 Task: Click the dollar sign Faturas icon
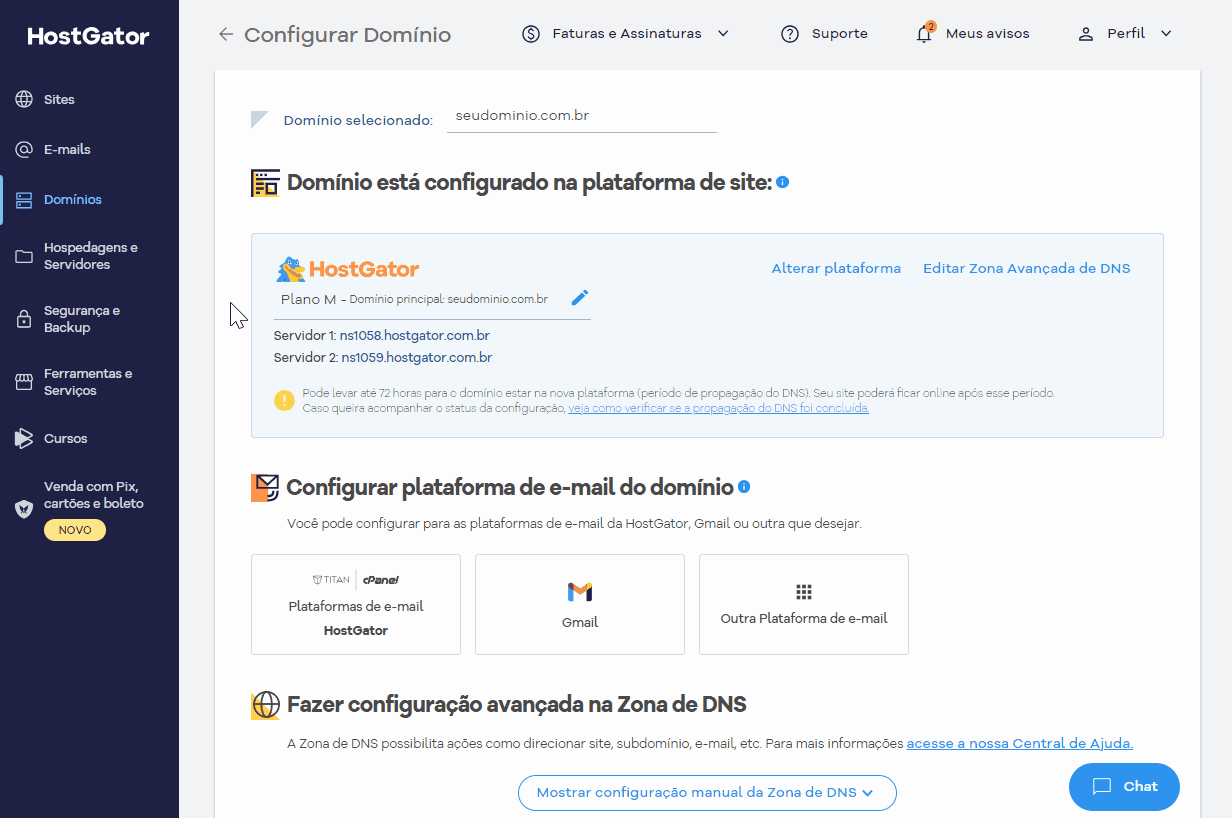[531, 34]
